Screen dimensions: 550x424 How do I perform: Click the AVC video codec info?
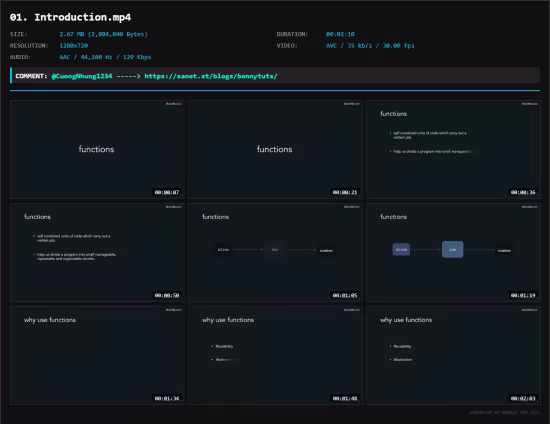point(370,46)
